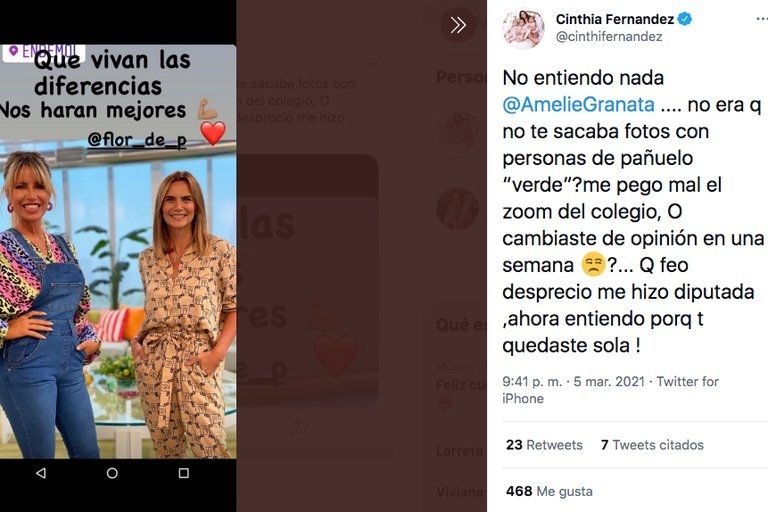
Task: Open Cinthia Fernandez profile avatar
Action: [523, 28]
